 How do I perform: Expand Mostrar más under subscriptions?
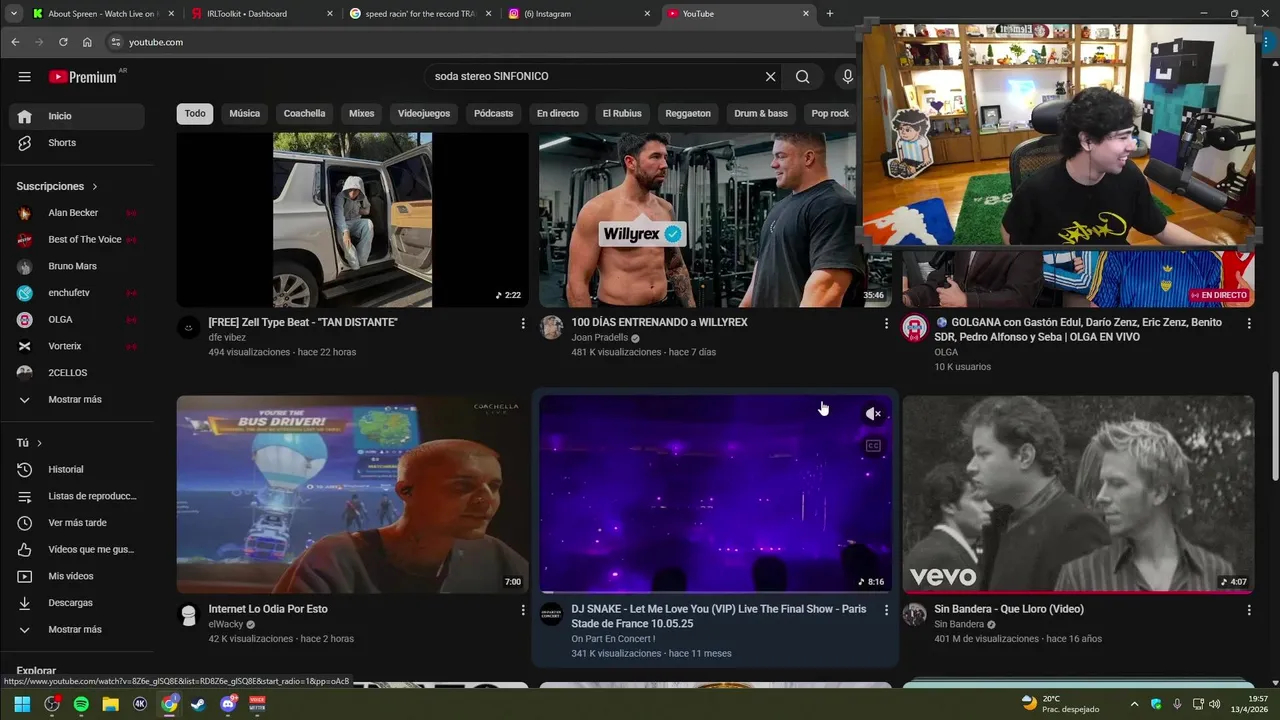(76, 400)
